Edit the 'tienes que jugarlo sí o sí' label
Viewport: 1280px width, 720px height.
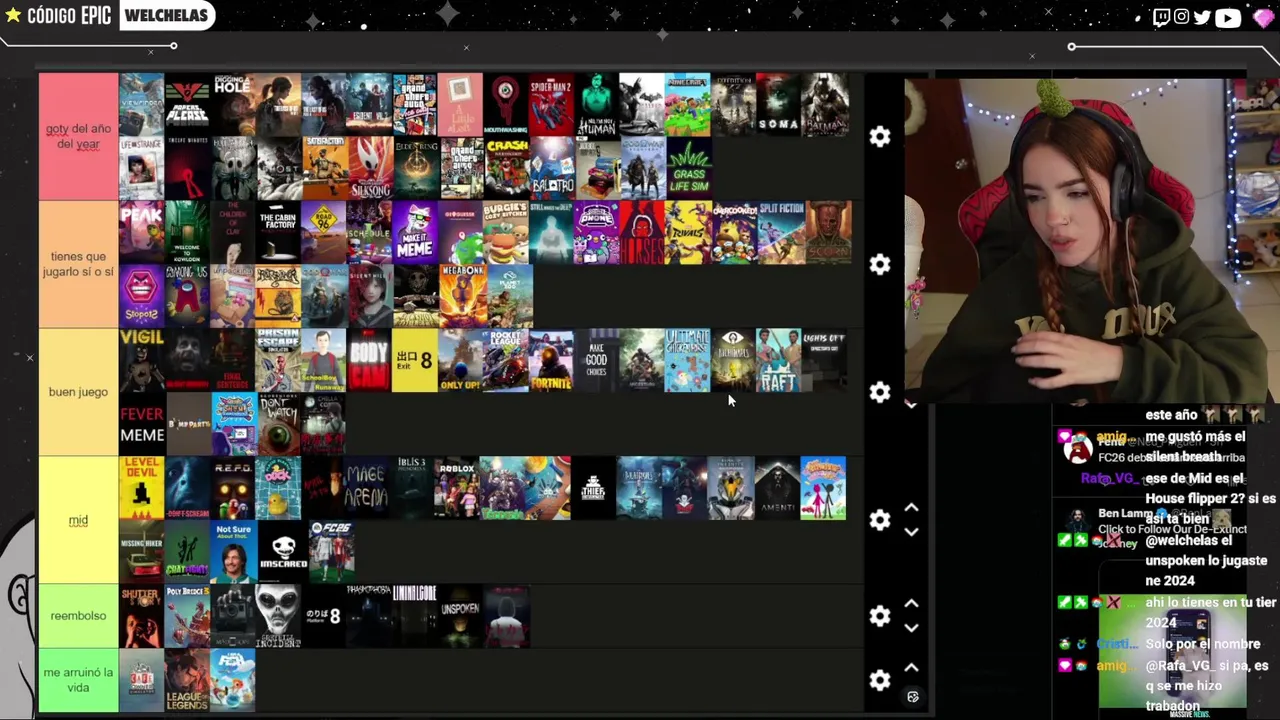pos(78,264)
